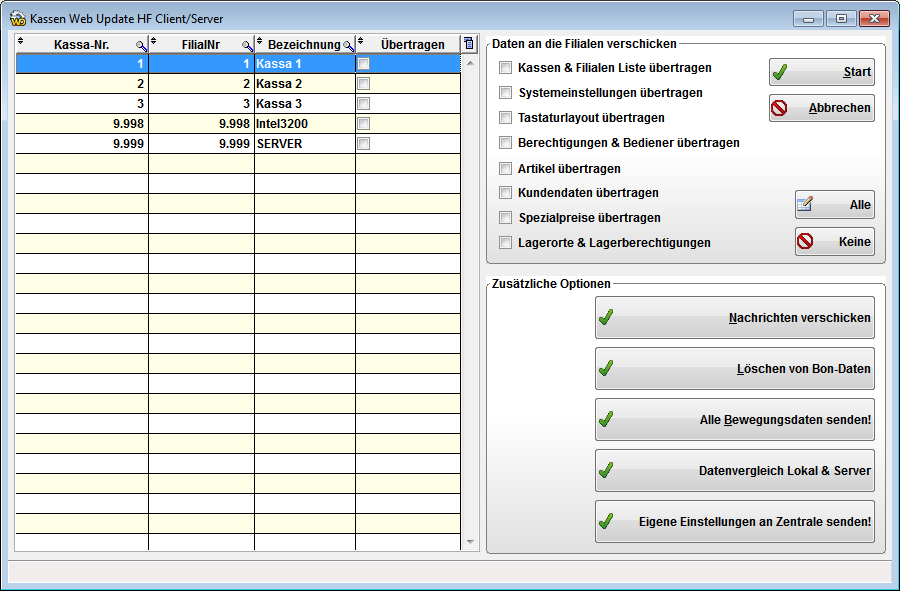Enable Kassen & Filialen Liste übertragen
Image resolution: width=900 pixels, height=591 pixels.
tap(505, 68)
